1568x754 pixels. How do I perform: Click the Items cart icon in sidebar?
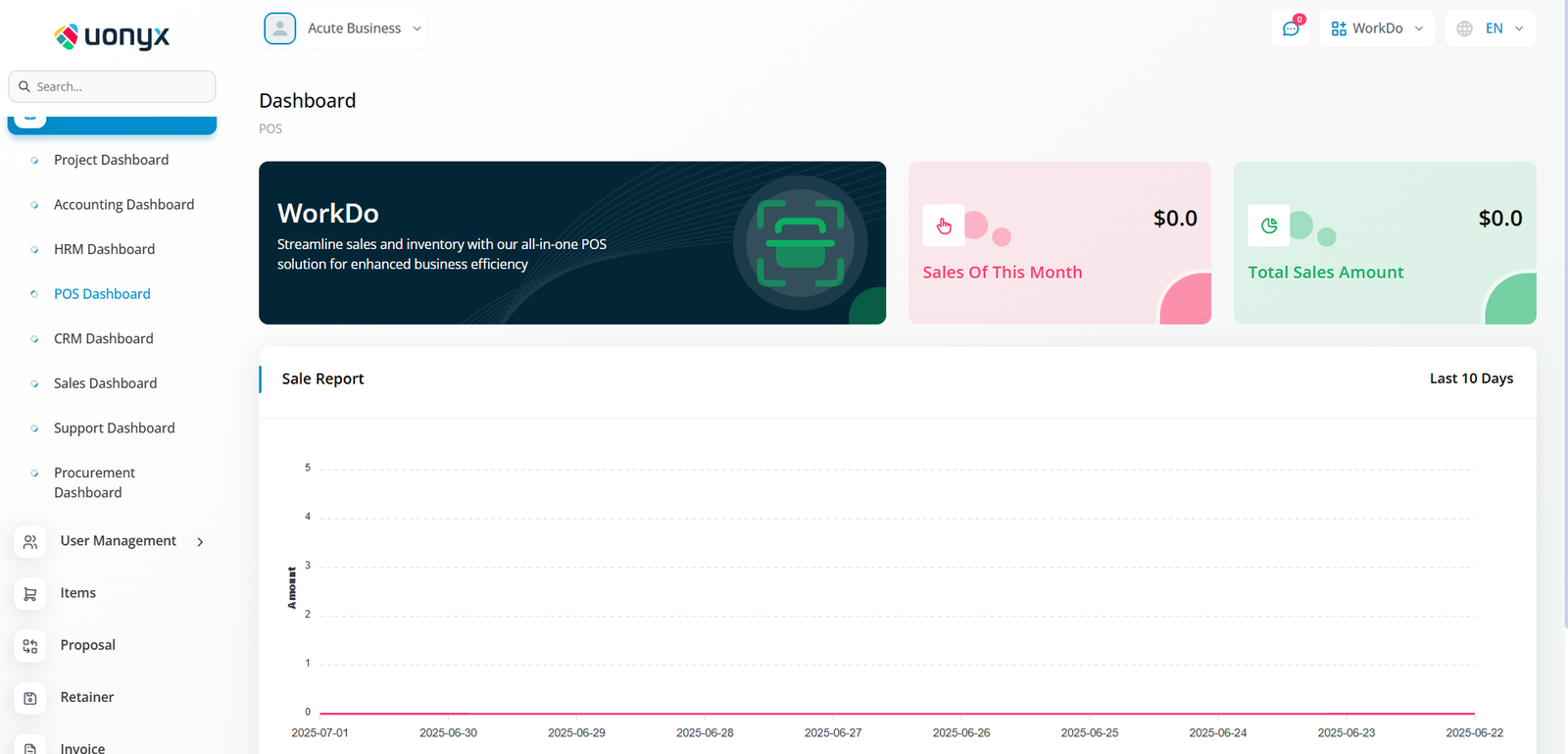[30, 593]
